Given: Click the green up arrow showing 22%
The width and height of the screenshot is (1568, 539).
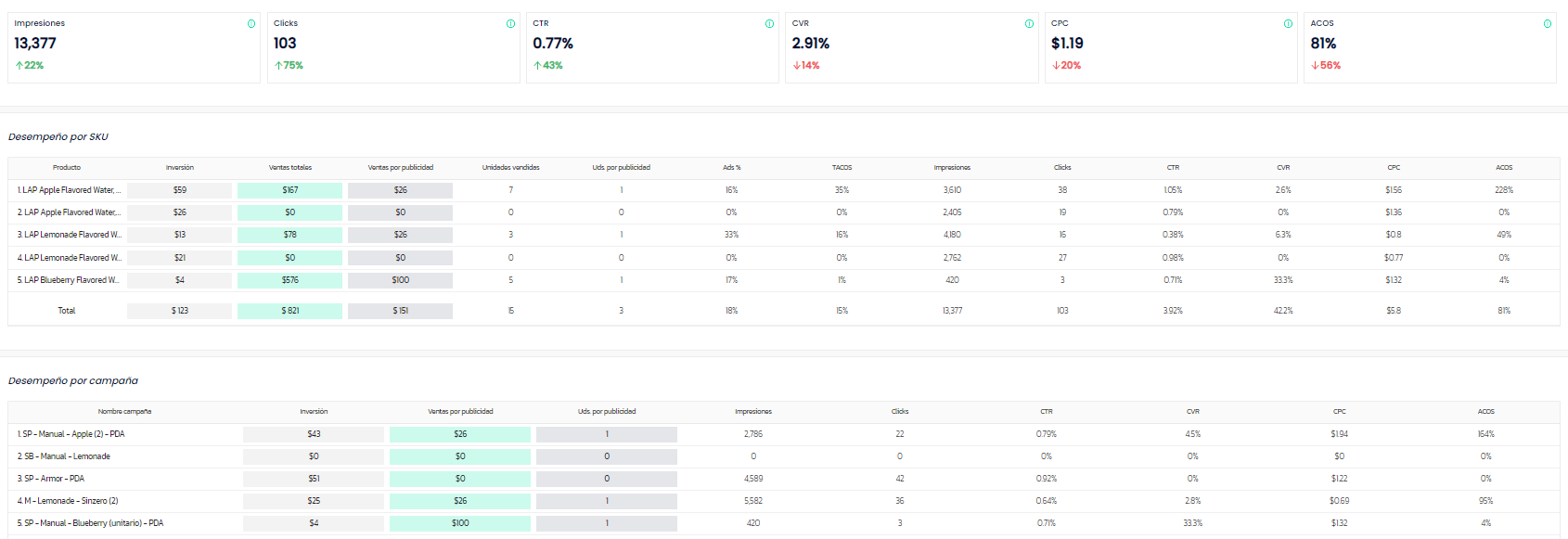Looking at the screenshot, I should [19, 66].
